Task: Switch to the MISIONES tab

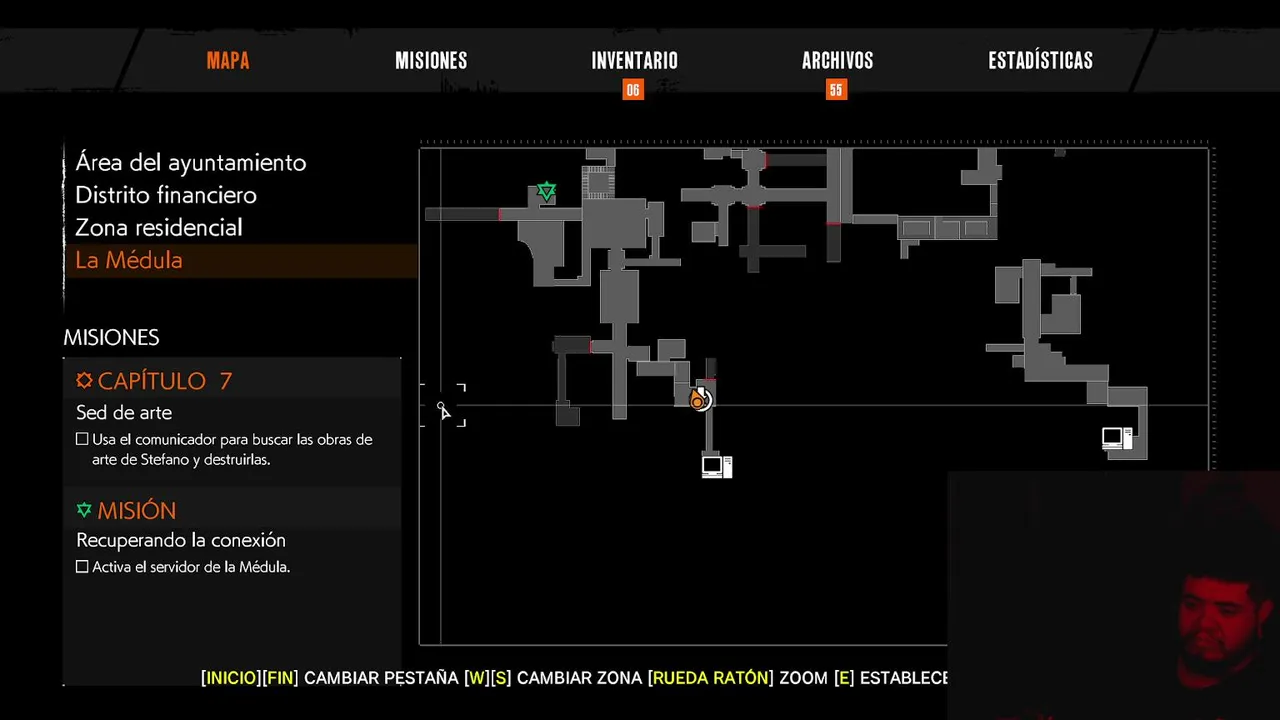Action: (431, 61)
